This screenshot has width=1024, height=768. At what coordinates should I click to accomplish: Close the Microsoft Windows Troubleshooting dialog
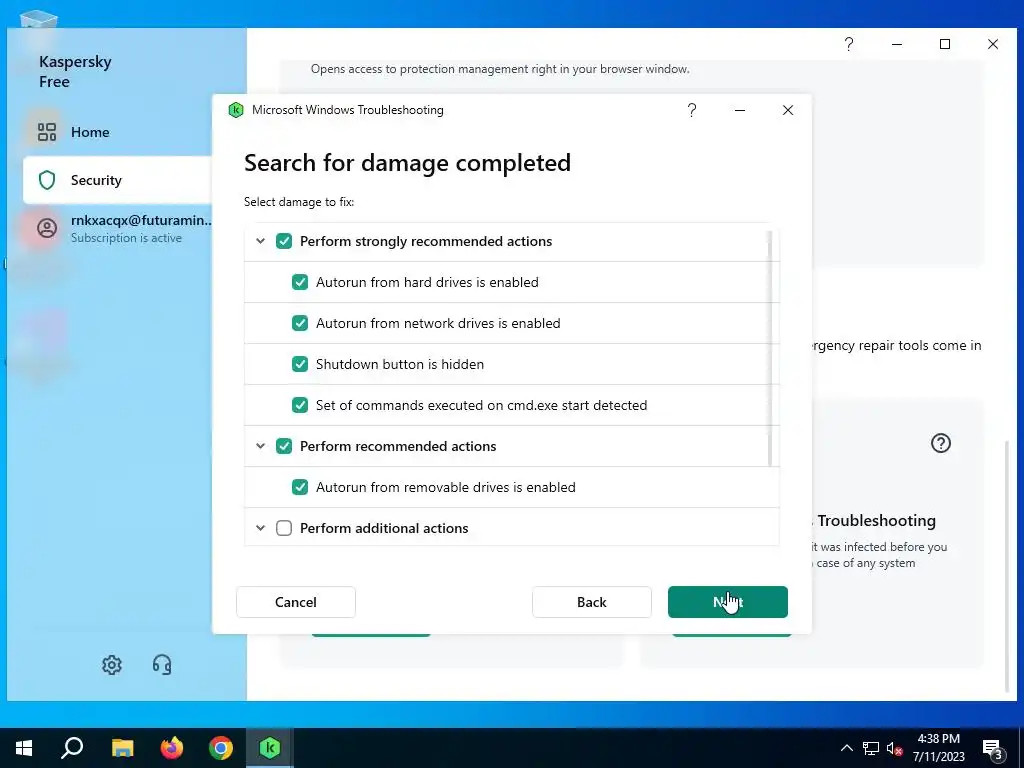[788, 110]
